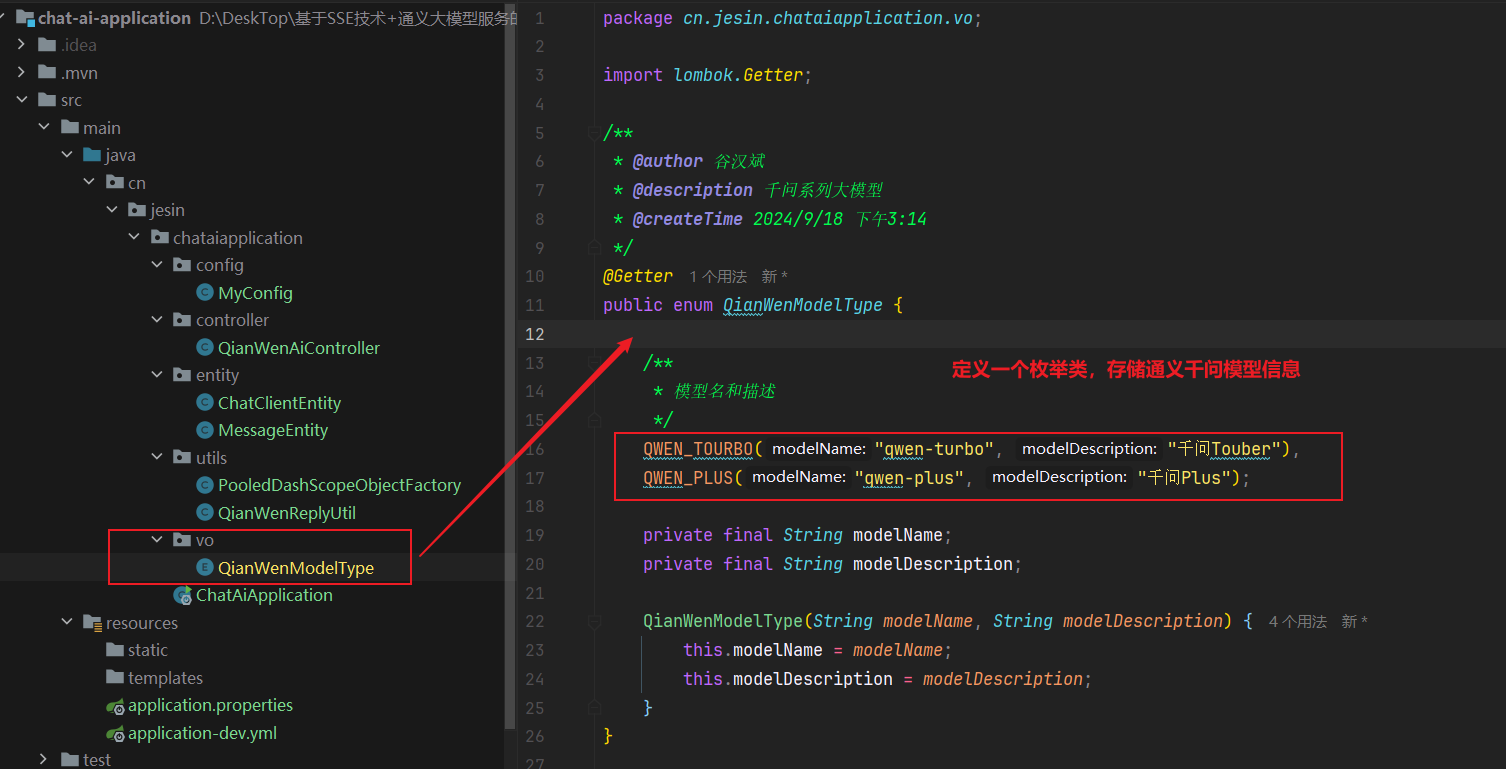Viewport: 1506px width, 769px height.
Task: Select ChatAiApplication main class
Action: pos(264,595)
